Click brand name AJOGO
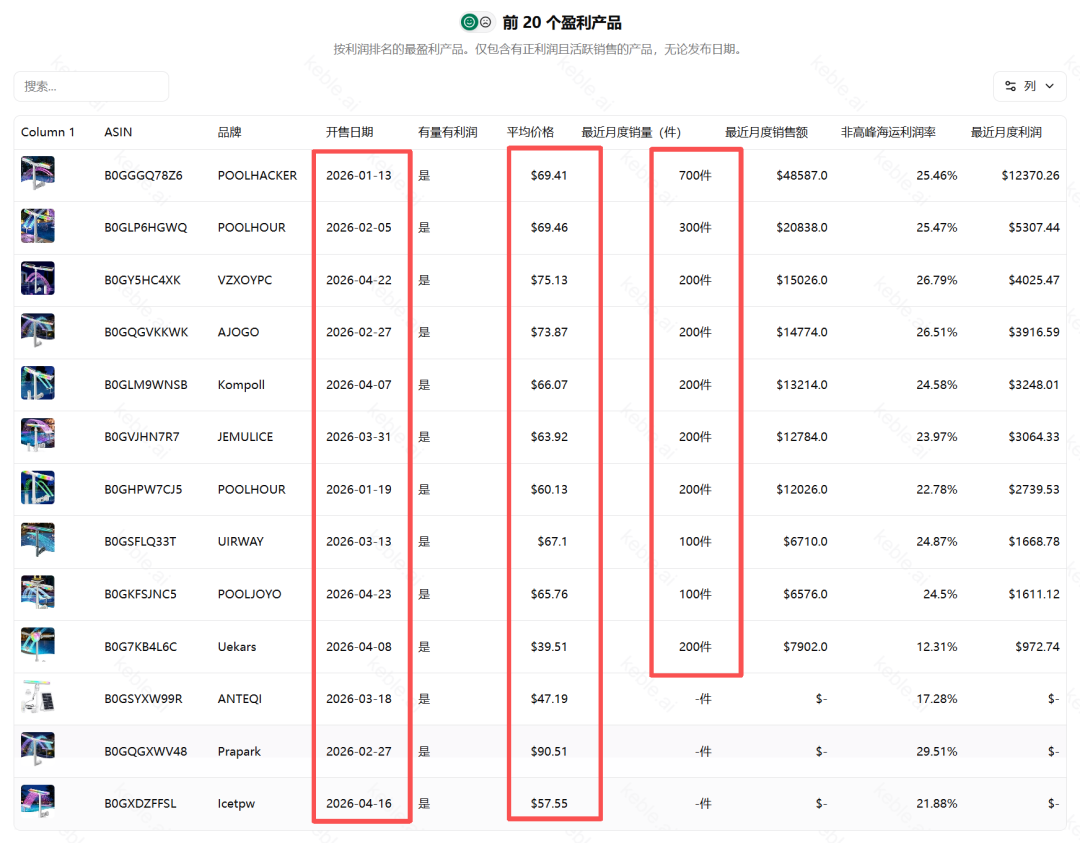 (x=238, y=332)
